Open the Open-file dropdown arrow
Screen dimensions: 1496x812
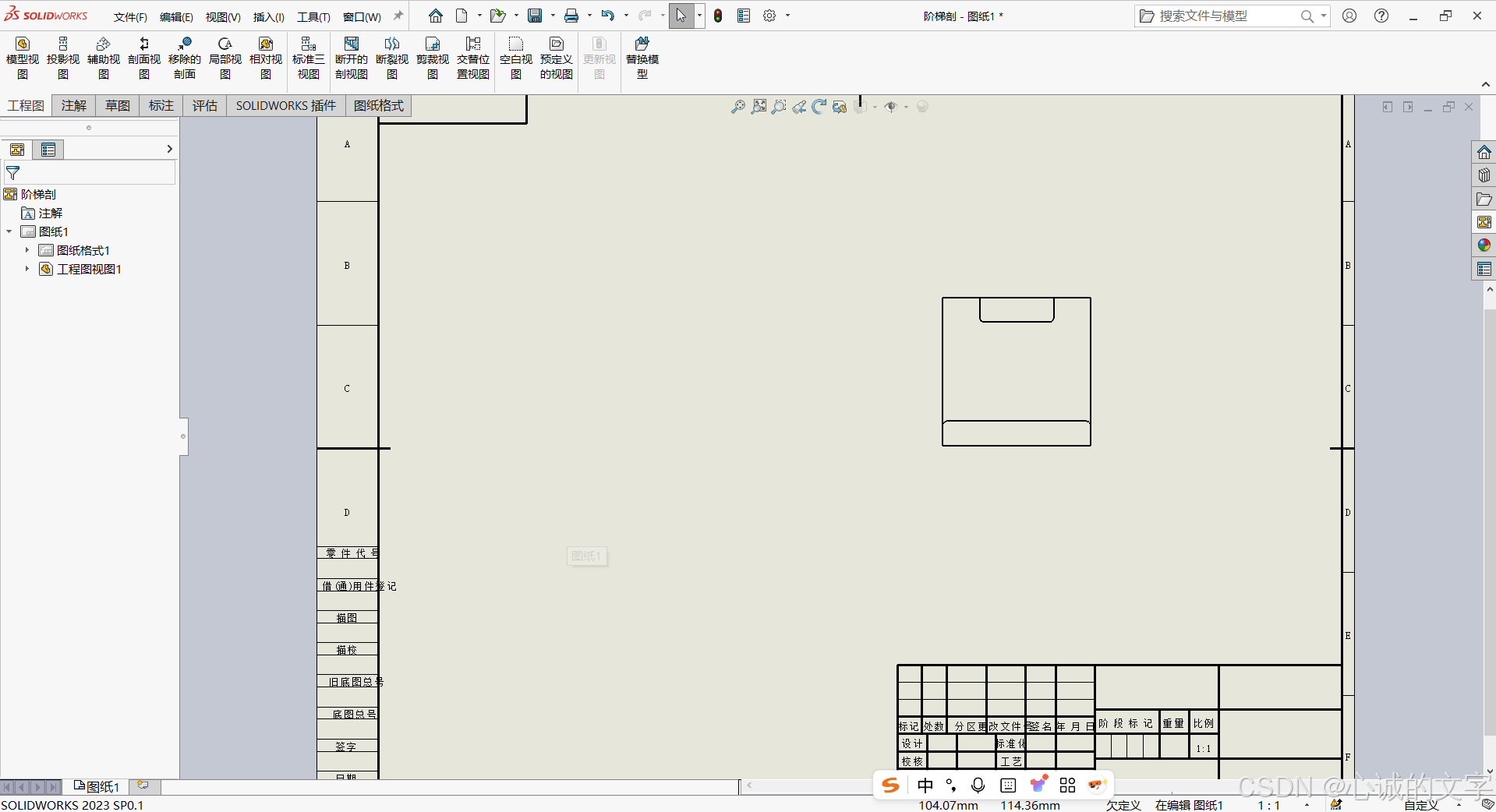[x=516, y=16]
